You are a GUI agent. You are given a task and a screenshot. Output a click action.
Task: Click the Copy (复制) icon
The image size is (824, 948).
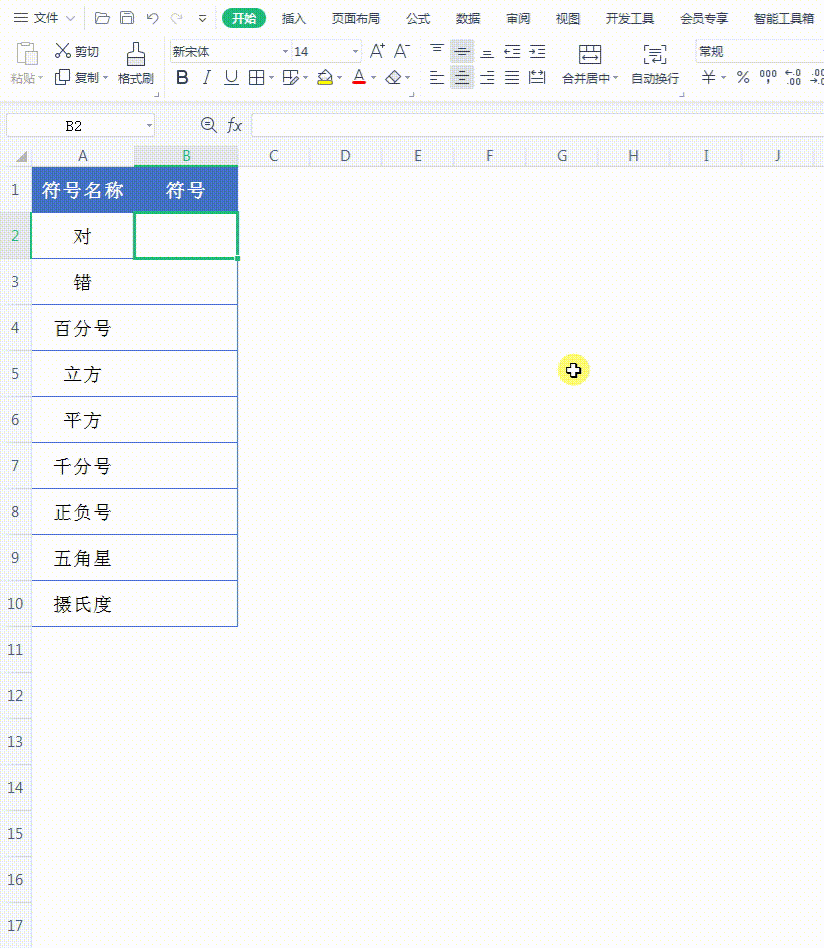coord(62,77)
